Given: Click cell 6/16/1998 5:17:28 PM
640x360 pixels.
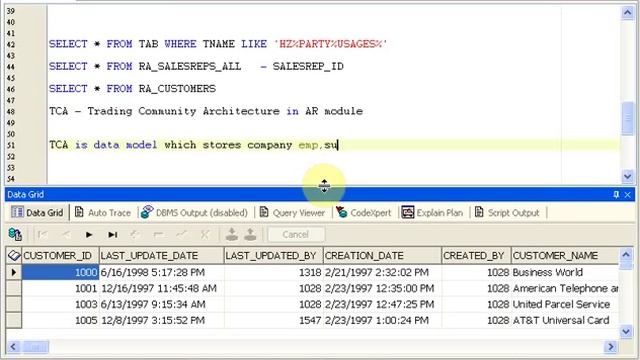Looking at the screenshot, I should click(x=162, y=272).
